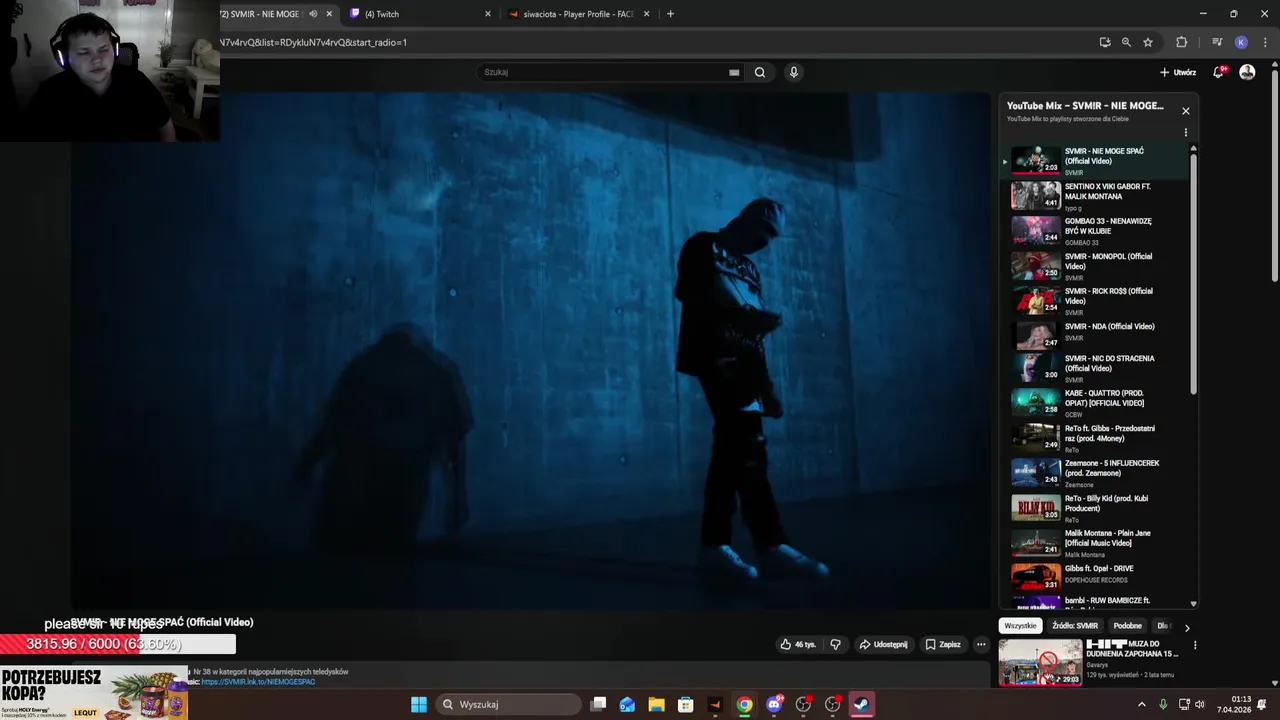Open the Chrome three-dot menu

click(1263, 42)
